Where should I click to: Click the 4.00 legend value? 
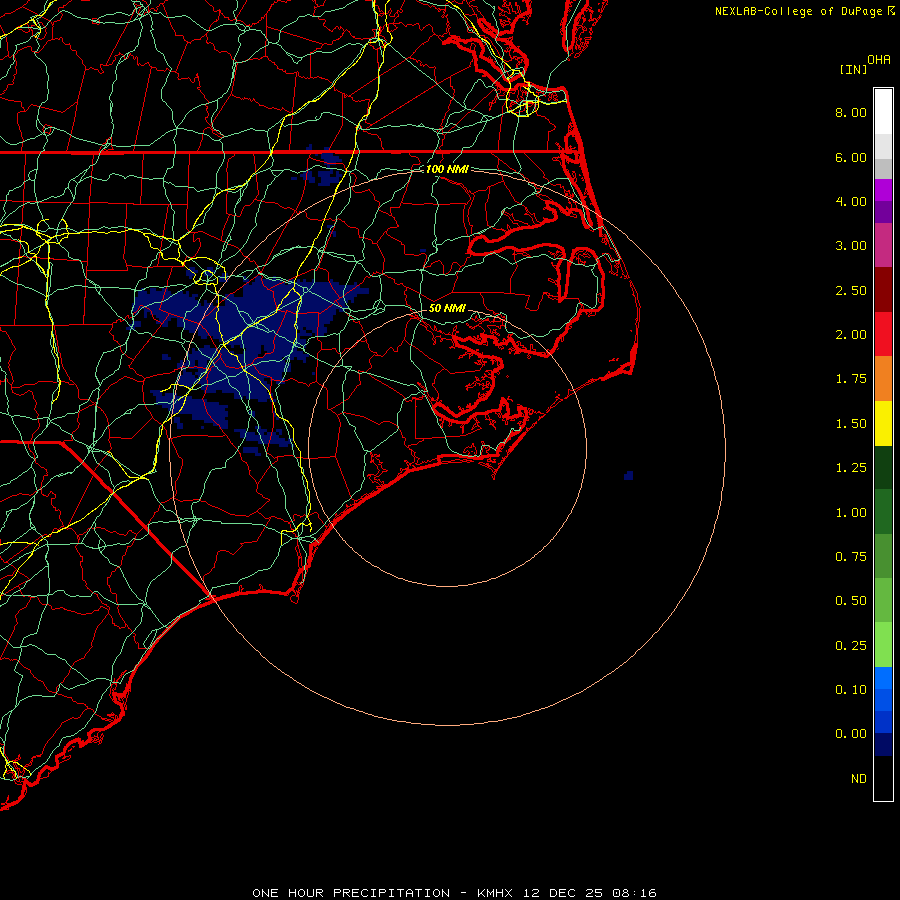[851, 201]
